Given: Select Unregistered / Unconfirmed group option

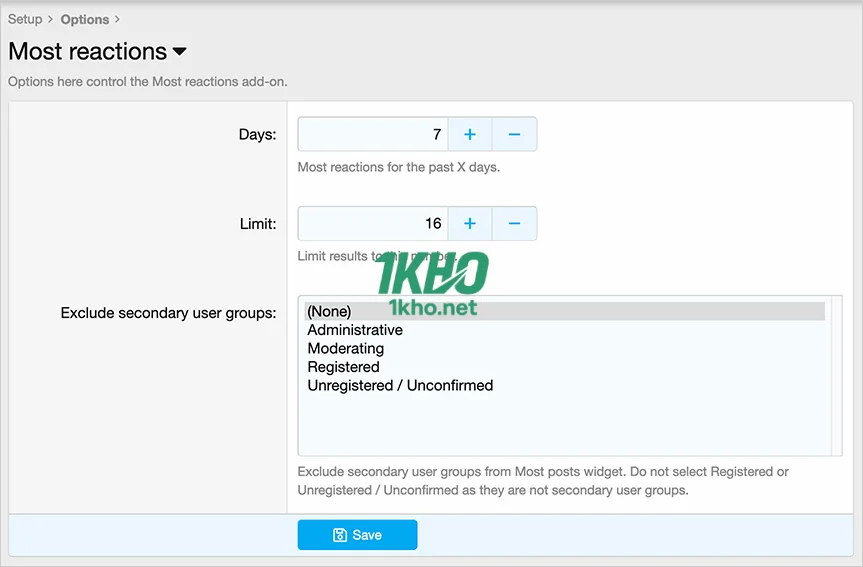Looking at the screenshot, I should click(400, 385).
